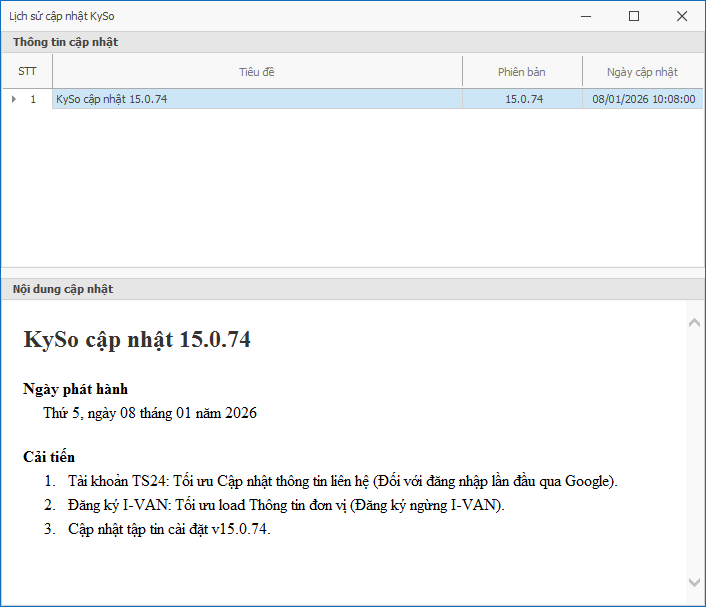Select the date cell '08/01/2026 10:08:00'

point(643,99)
